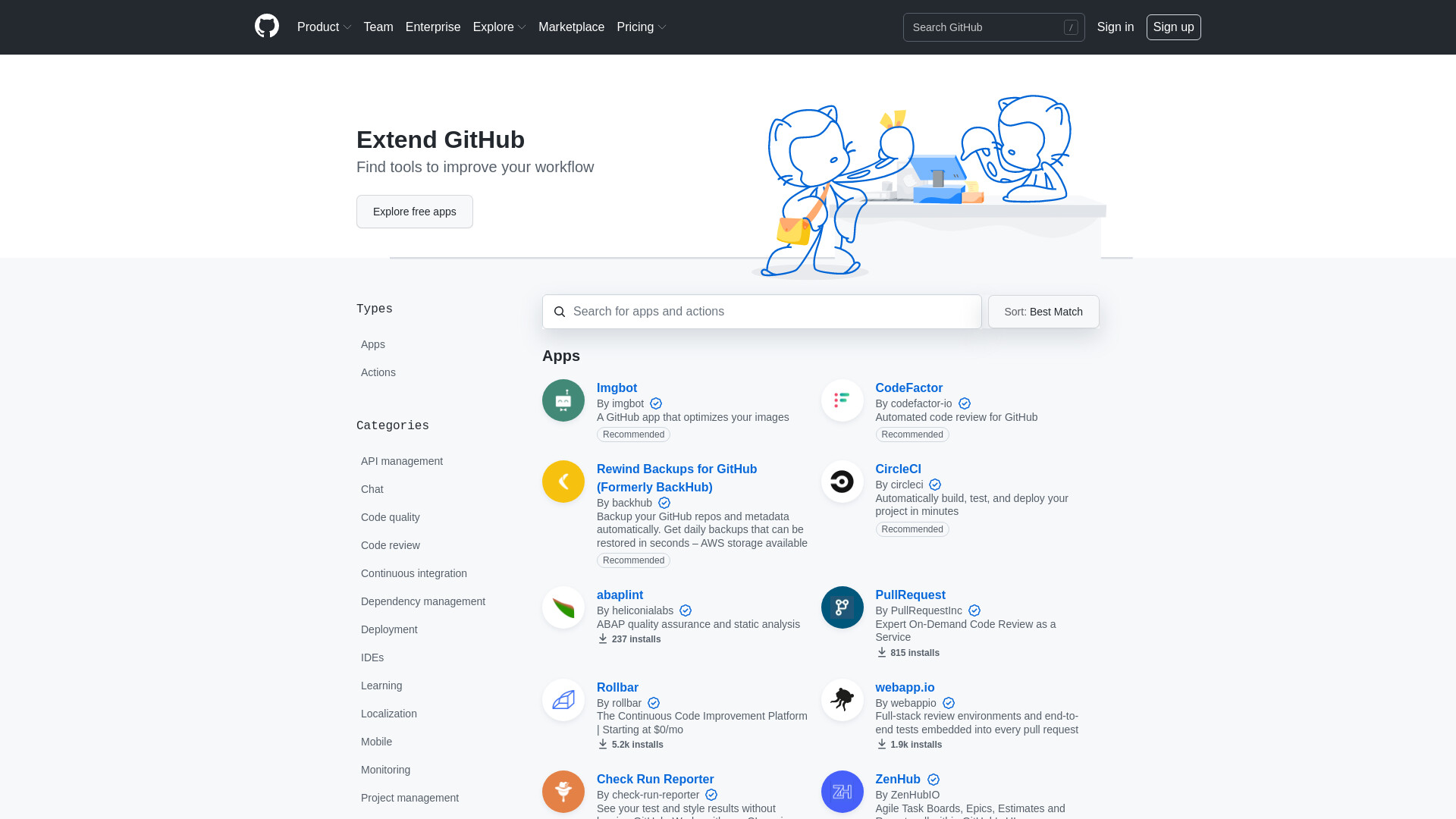This screenshot has width=1456, height=819.
Task: Click download icon beside 237 installs
Action: pos(603,639)
